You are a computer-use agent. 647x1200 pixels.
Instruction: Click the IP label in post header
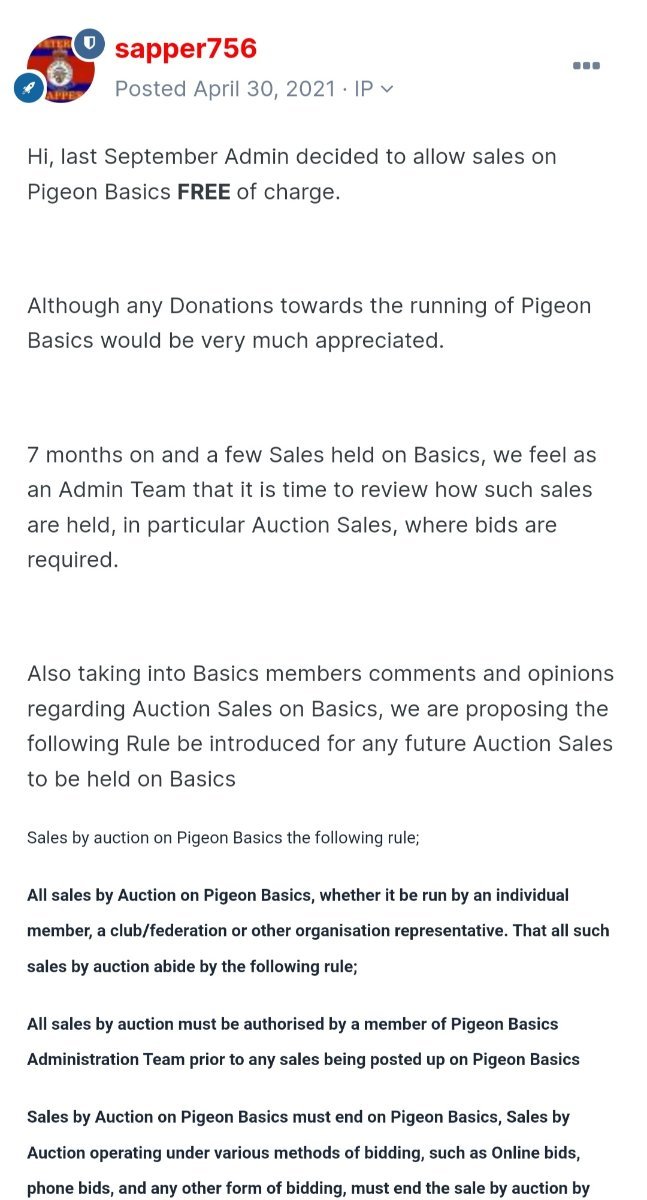[x=363, y=89]
